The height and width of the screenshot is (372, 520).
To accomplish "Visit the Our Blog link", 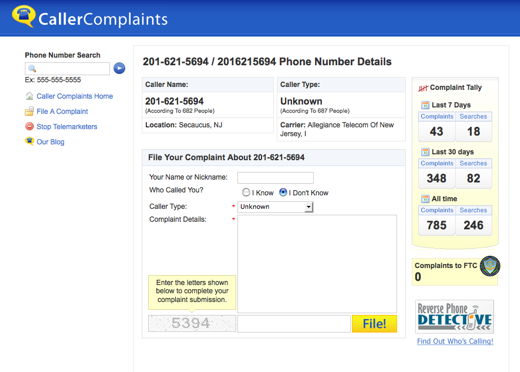I will point(50,142).
